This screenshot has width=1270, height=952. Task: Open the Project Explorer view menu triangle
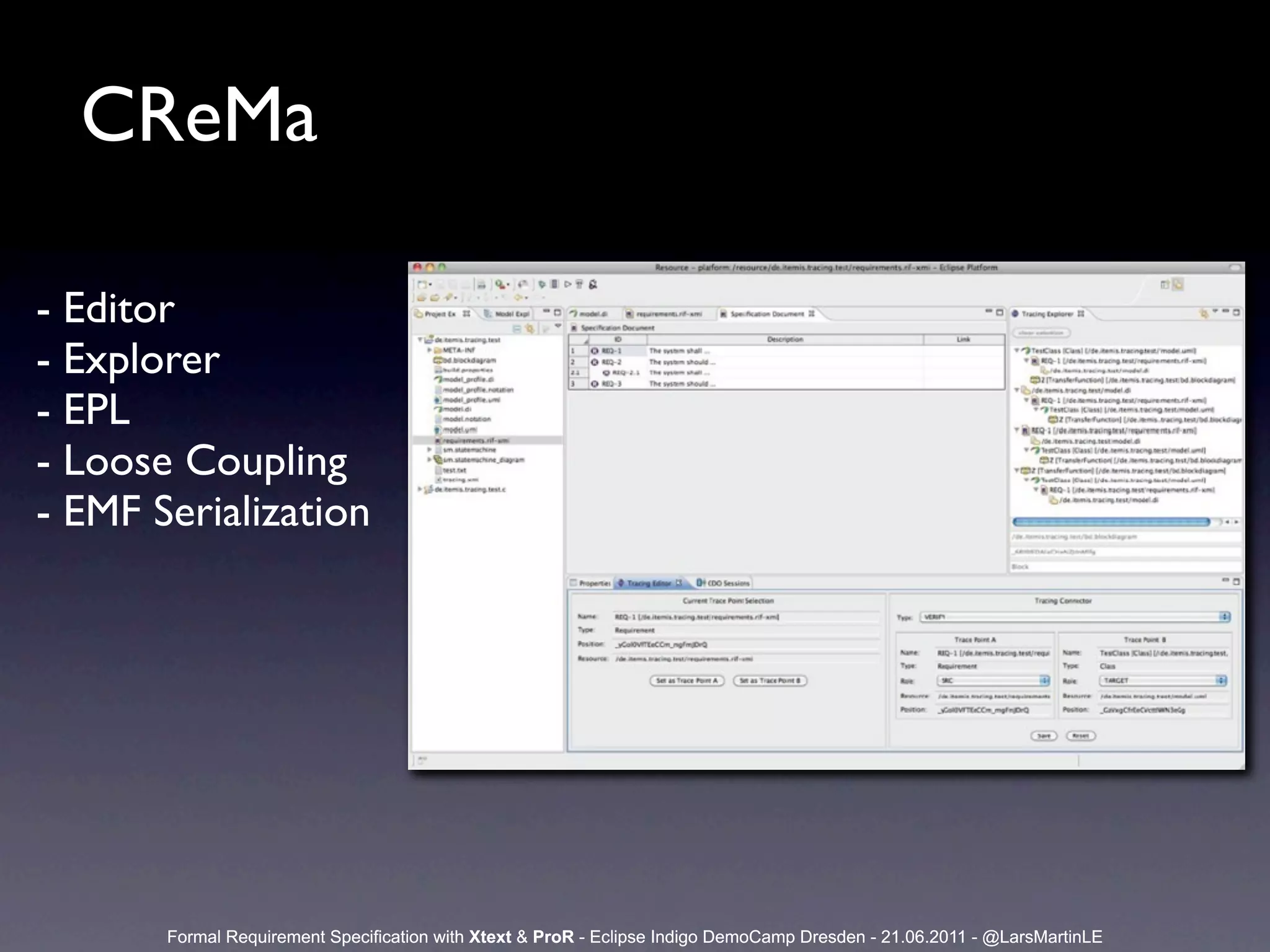558,327
